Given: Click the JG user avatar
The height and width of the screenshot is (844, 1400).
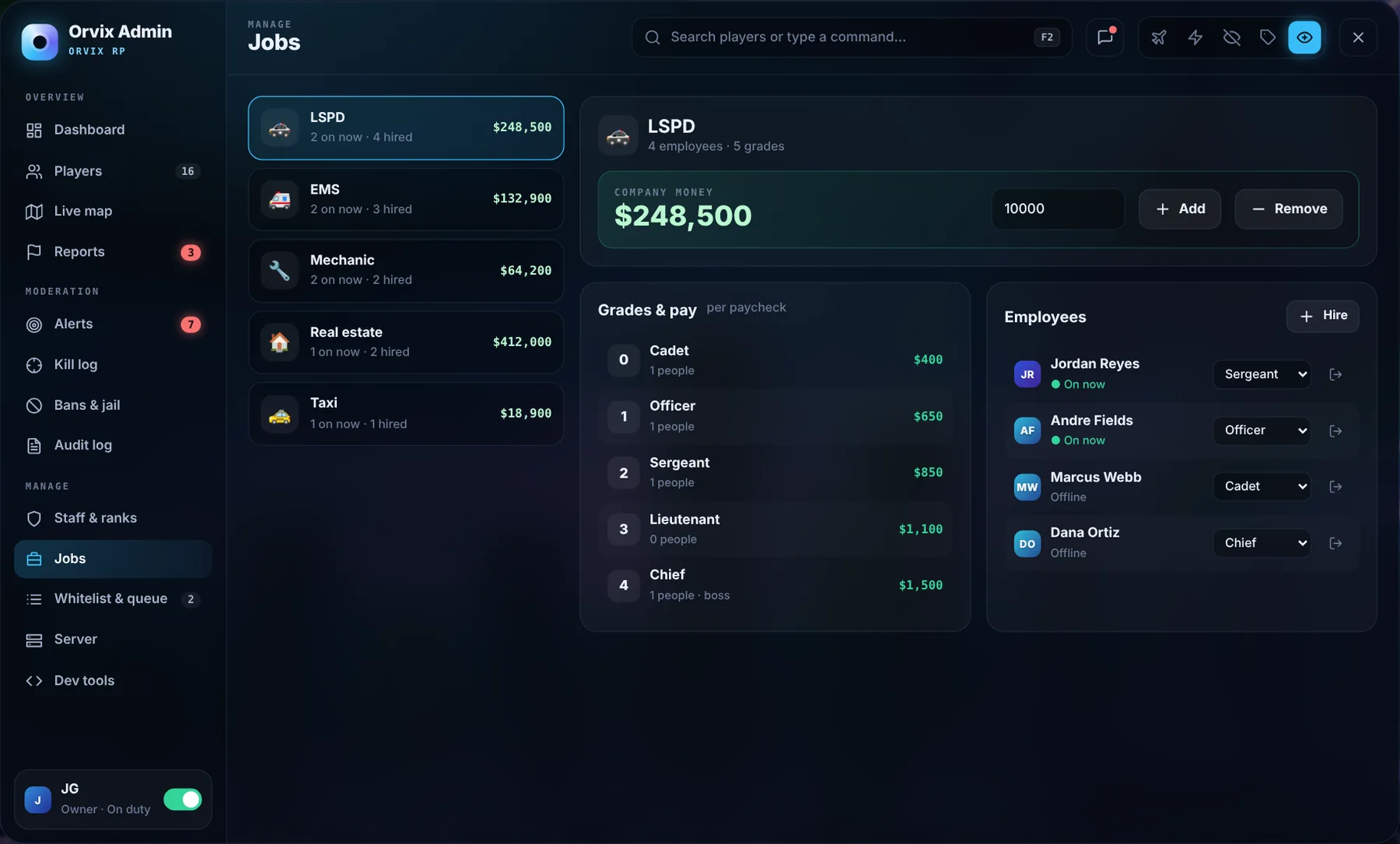Looking at the screenshot, I should tap(38, 800).
